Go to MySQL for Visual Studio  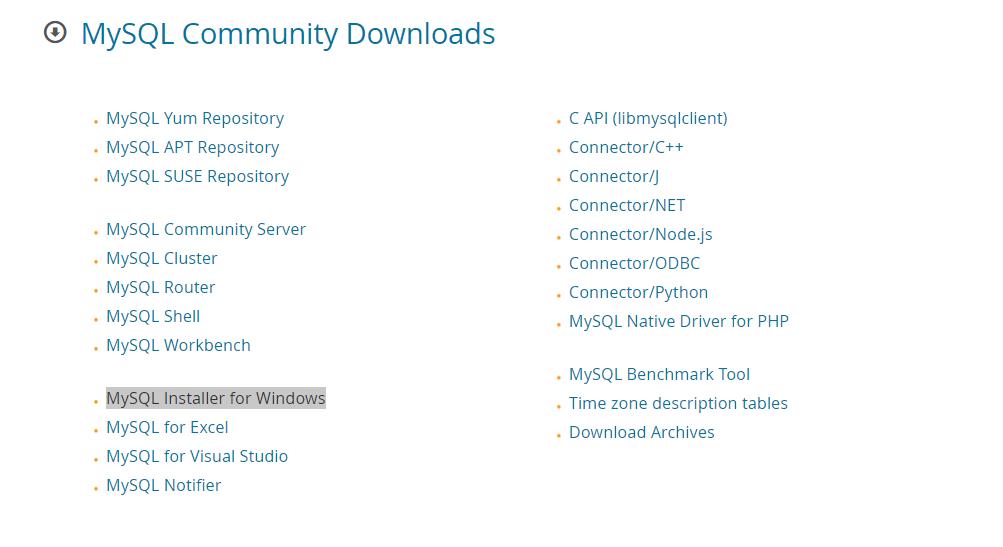(197, 456)
